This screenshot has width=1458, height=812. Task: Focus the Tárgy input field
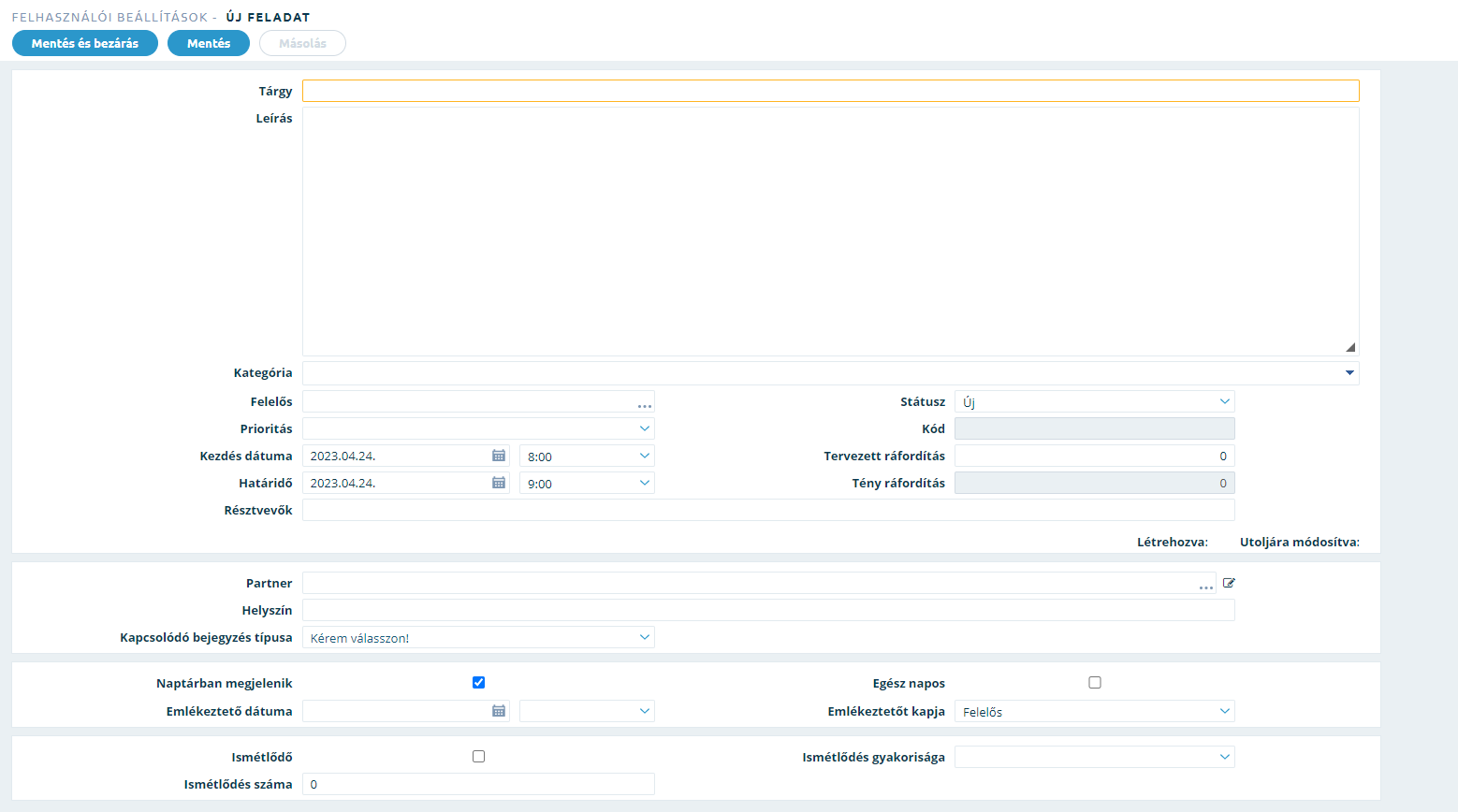click(x=830, y=91)
